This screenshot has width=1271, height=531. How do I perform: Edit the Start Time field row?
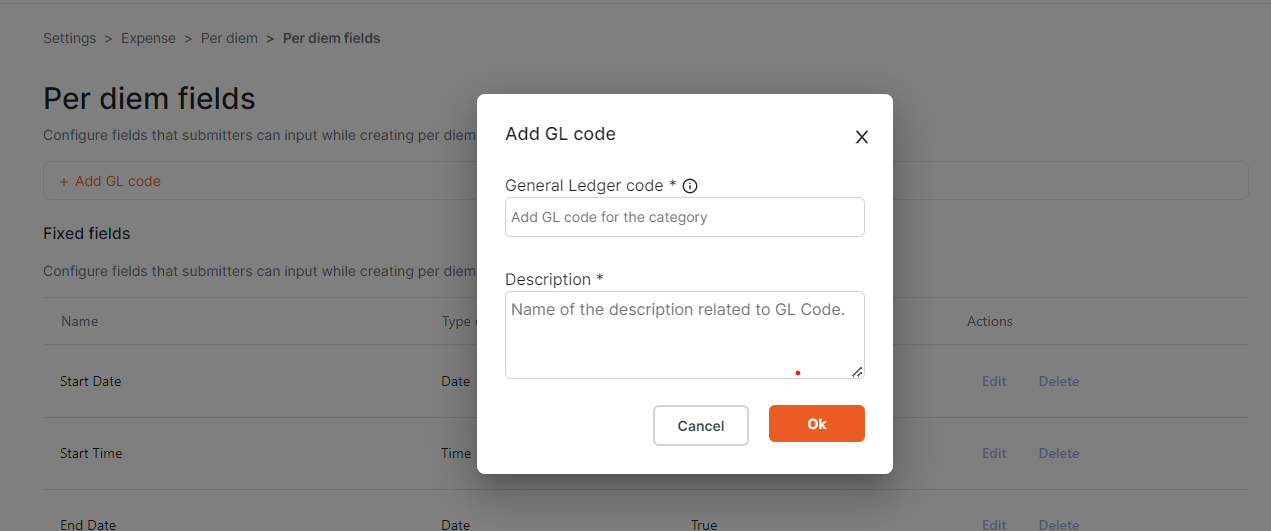click(994, 453)
